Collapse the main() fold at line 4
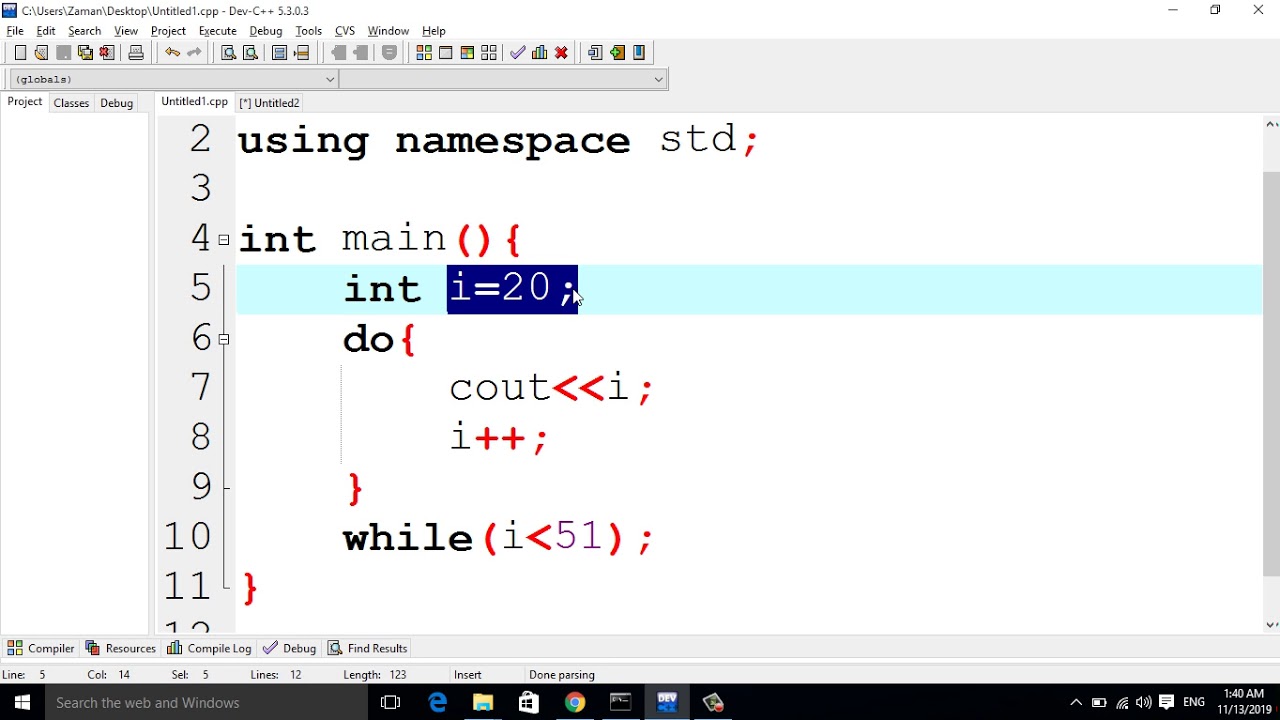The height and width of the screenshot is (720, 1280). tap(224, 240)
